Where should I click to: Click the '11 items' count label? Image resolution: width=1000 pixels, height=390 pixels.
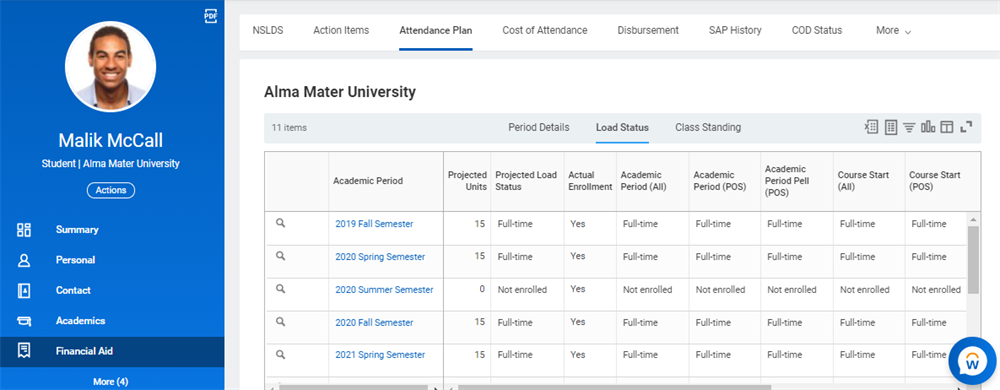coord(289,127)
